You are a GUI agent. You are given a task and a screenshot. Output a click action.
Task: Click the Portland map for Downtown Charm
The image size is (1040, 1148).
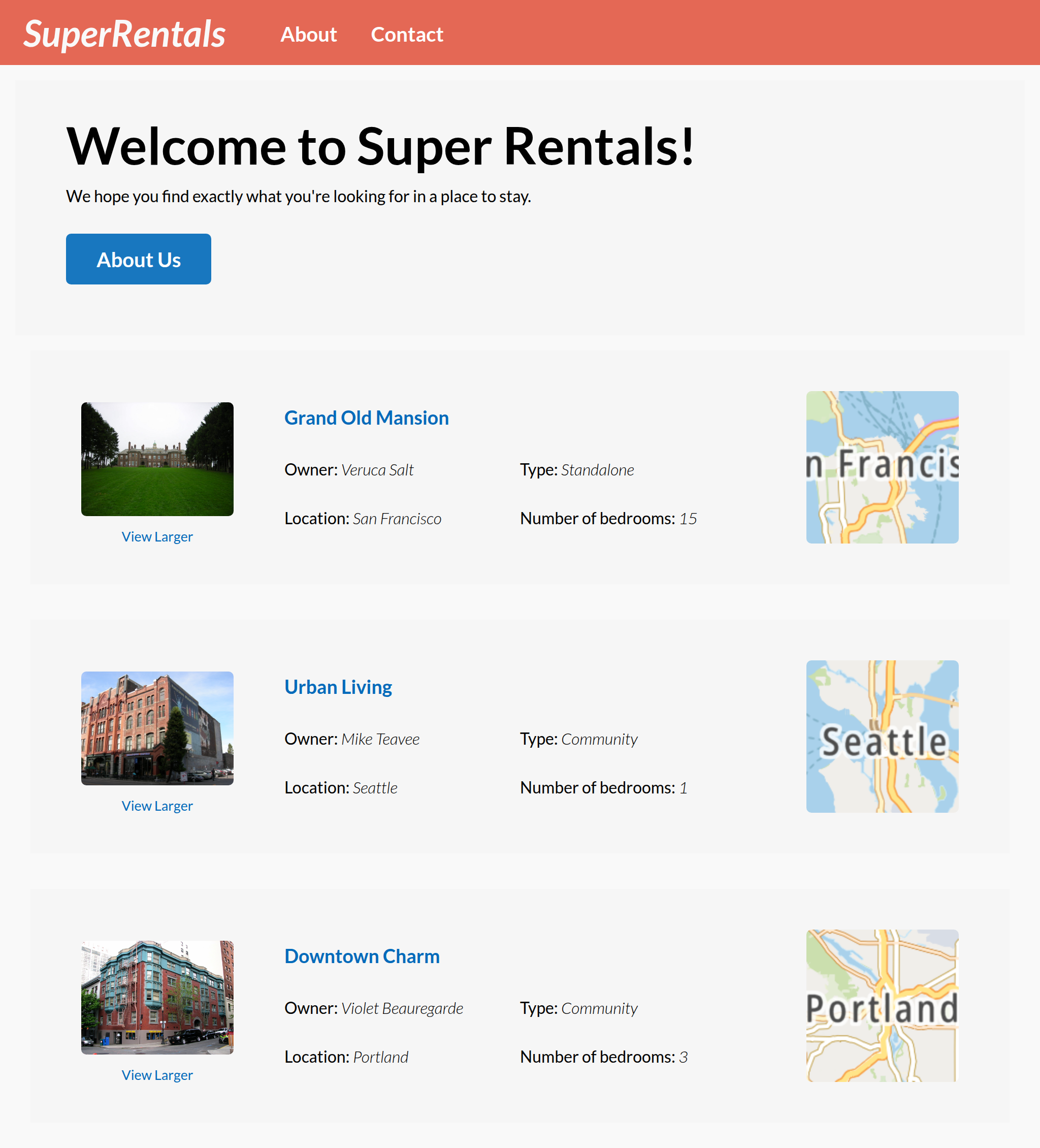click(x=882, y=1006)
